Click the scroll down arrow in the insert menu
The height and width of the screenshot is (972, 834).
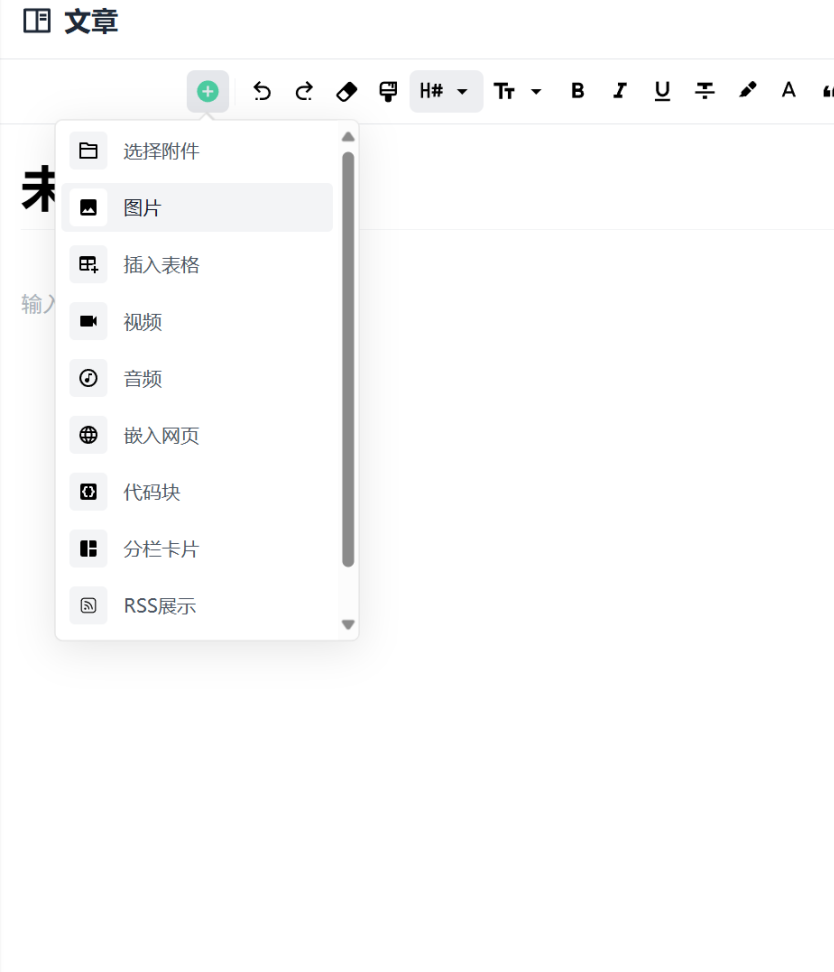coord(348,624)
